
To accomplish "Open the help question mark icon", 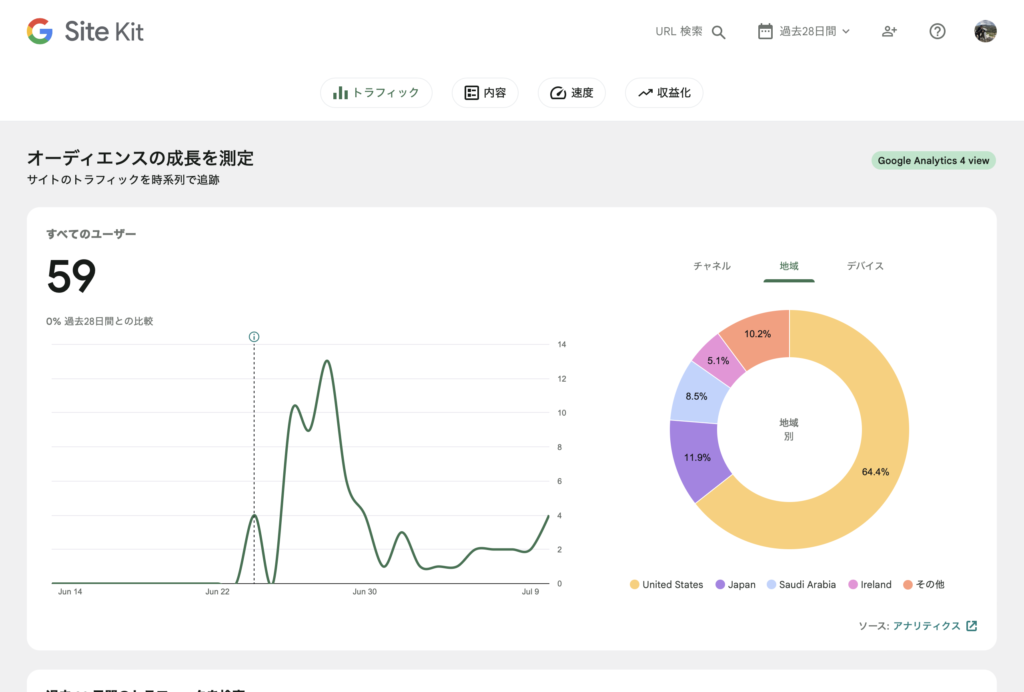I will pos(937,31).
